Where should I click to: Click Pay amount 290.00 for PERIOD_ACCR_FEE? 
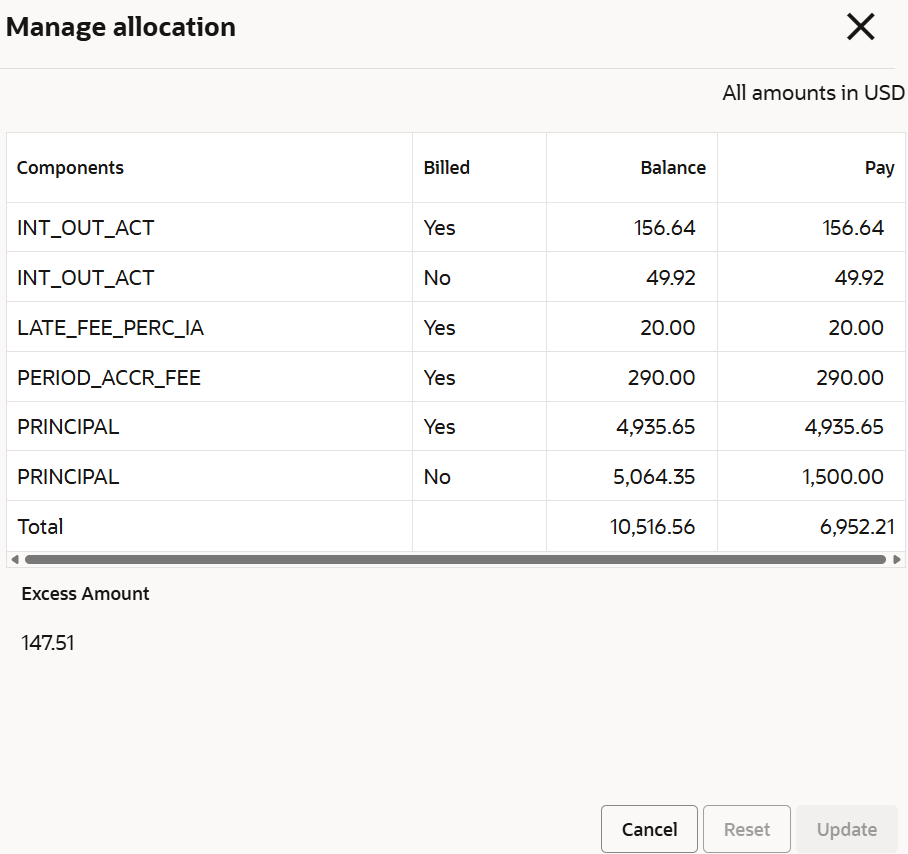point(850,377)
